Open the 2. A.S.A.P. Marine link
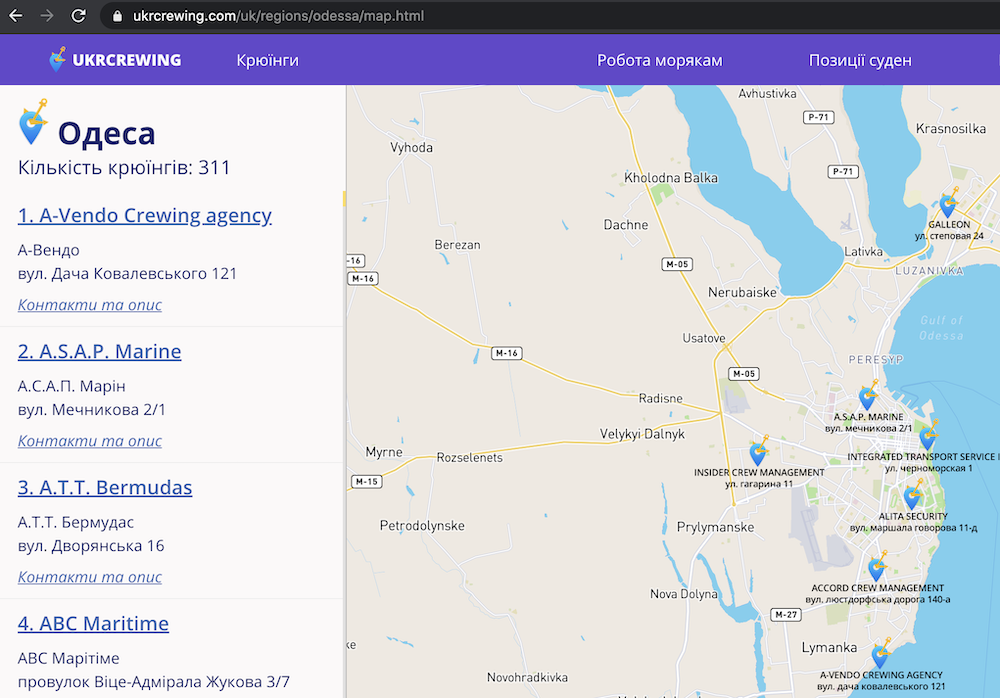Viewport: 1000px width, 698px height. [99, 351]
